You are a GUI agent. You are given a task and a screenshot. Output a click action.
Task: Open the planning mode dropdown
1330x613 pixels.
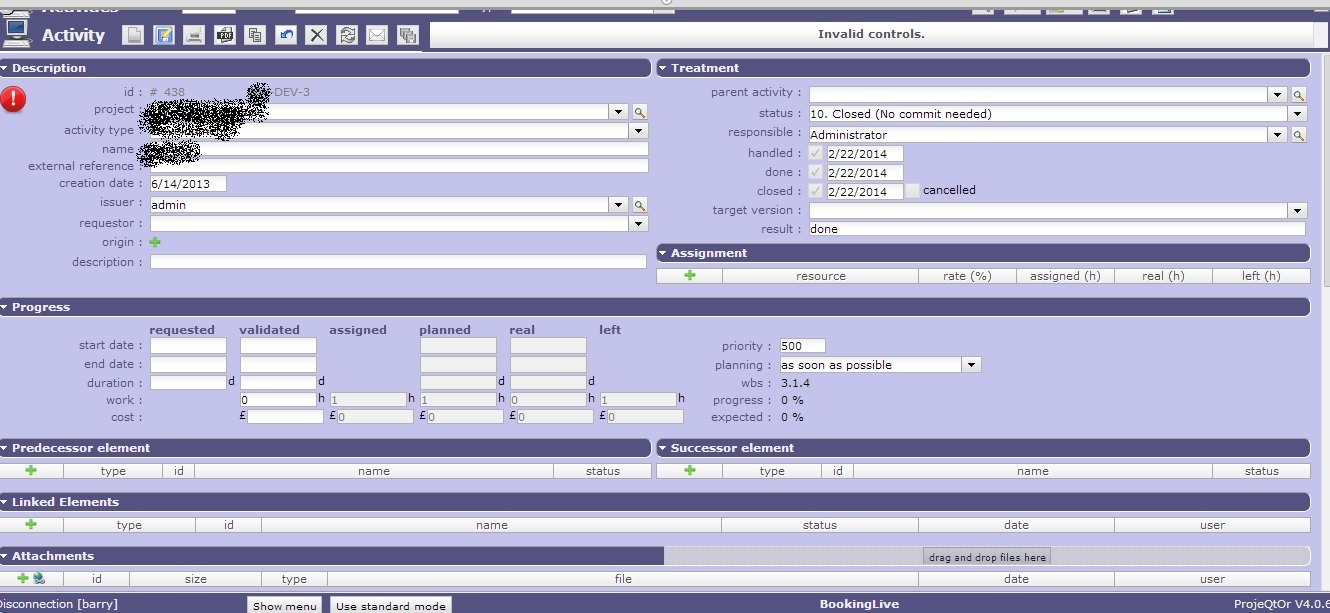pyautogui.click(x=971, y=365)
